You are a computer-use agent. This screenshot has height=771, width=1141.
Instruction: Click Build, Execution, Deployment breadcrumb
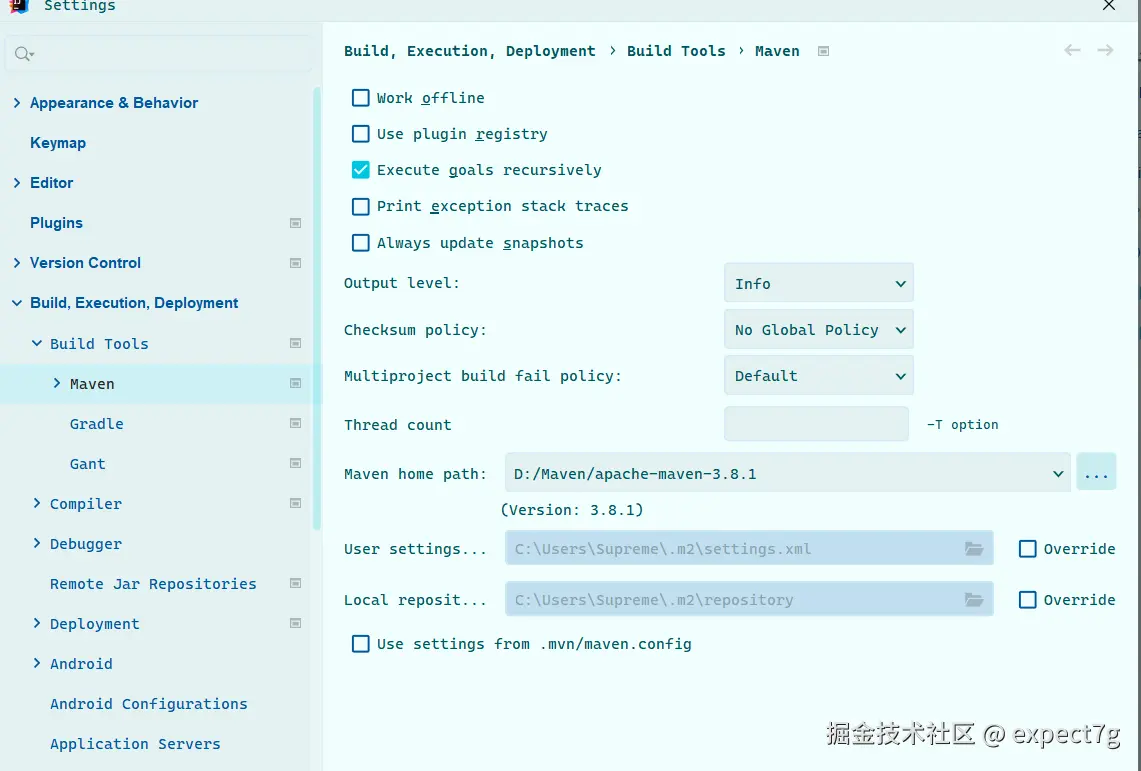tap(469, 51)
